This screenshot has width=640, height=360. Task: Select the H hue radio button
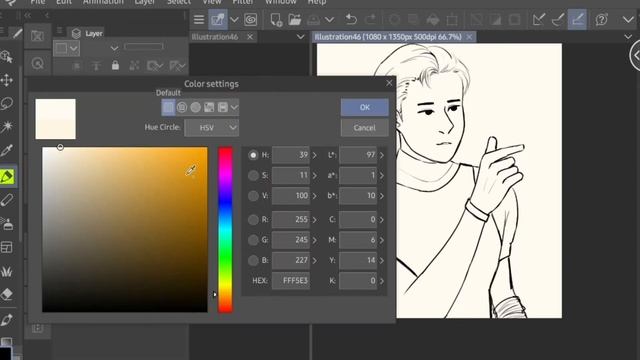(x=253, y=155)
